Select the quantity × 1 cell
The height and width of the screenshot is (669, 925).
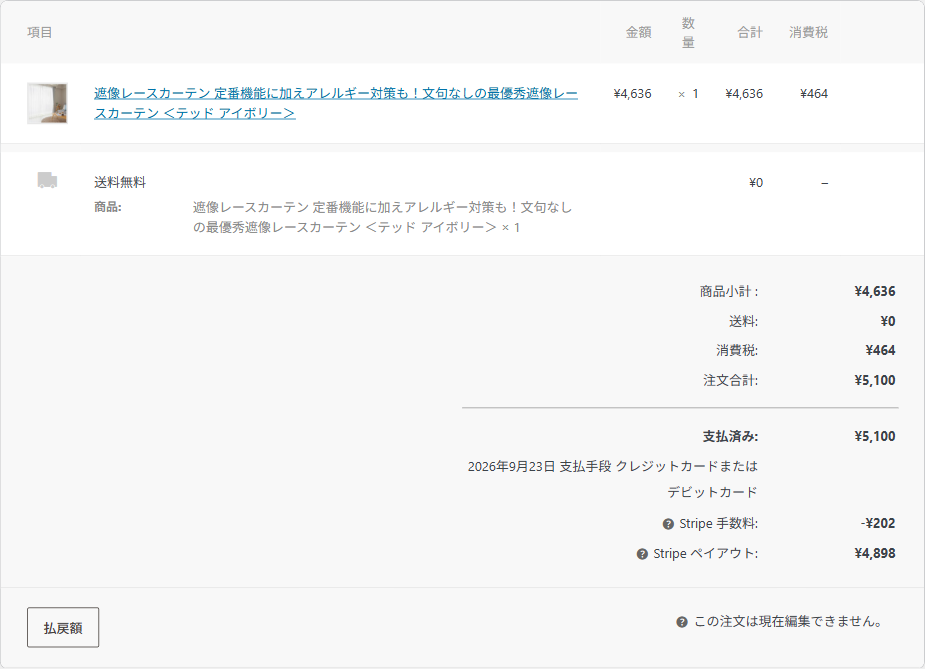tap(688, 94)
